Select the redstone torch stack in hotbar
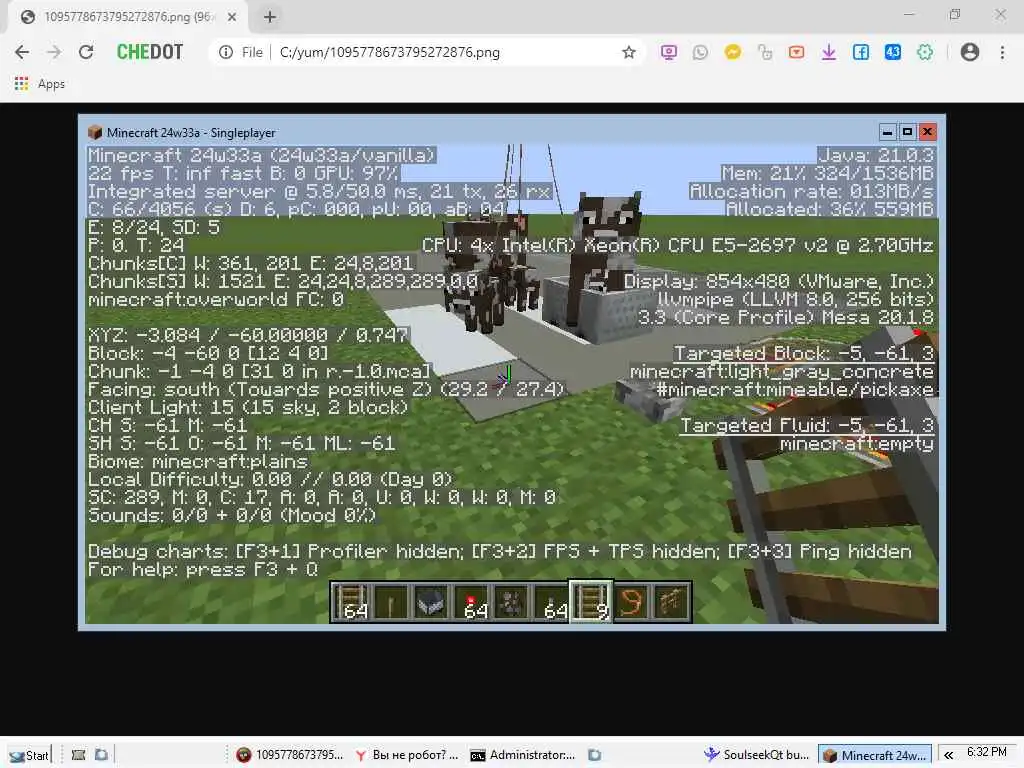Viewport: 1024px width, 768px height. point(470,601)
